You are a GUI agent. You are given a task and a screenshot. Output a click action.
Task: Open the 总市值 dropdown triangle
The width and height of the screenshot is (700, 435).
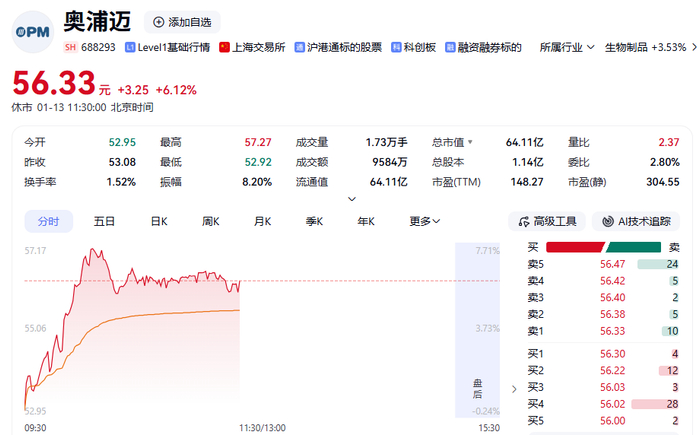point(470,142)
